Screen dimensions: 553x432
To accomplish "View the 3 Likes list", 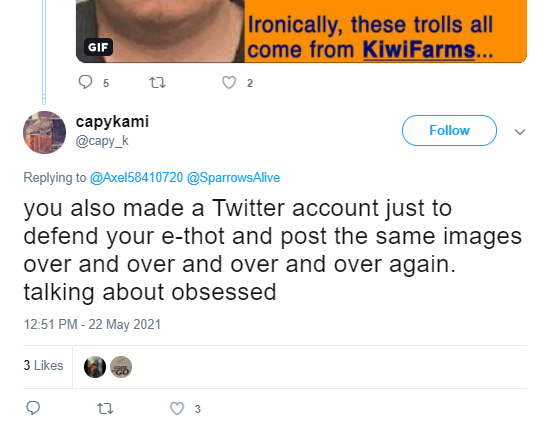I will coord(43,365).
